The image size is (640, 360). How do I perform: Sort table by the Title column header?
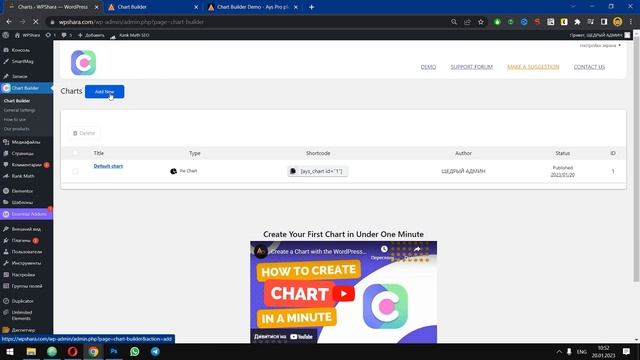(x=99, y=153)
